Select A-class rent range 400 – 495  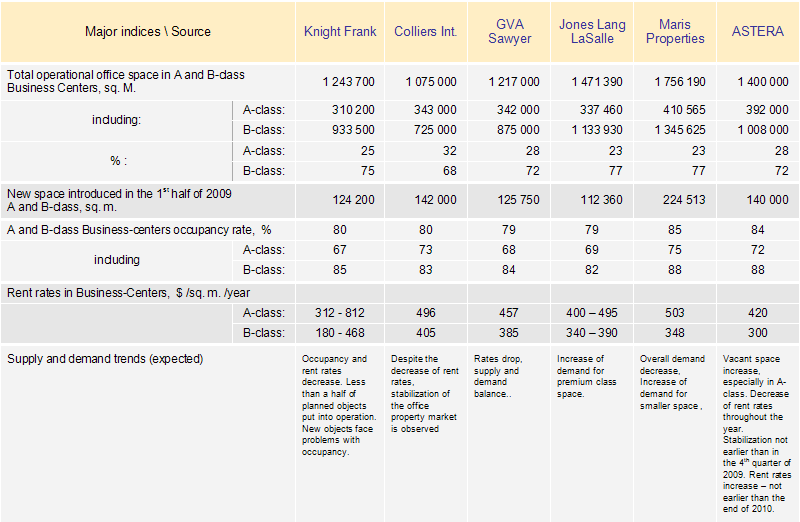click(592, 313)
